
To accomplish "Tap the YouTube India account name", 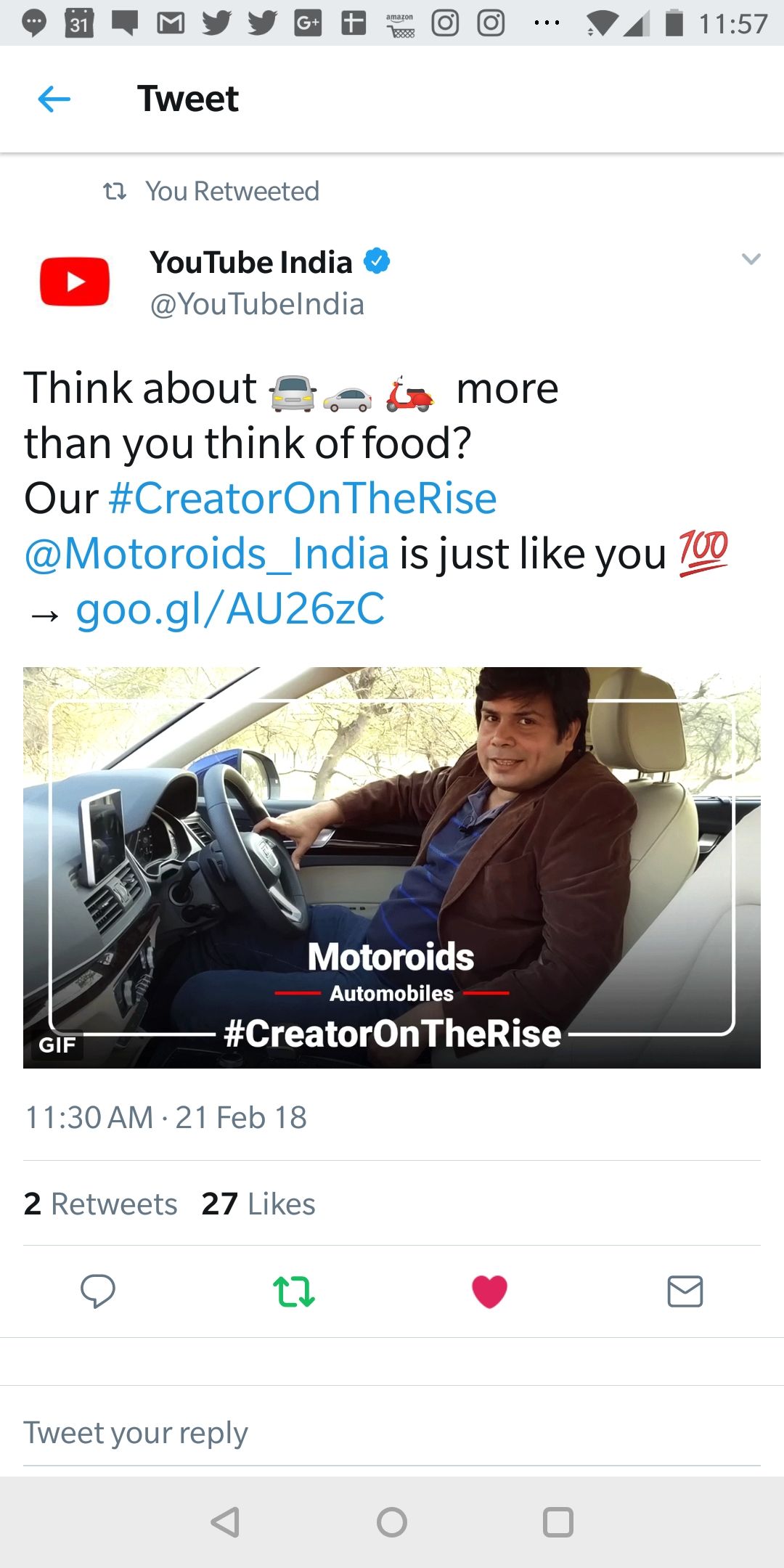I will 251,262.
